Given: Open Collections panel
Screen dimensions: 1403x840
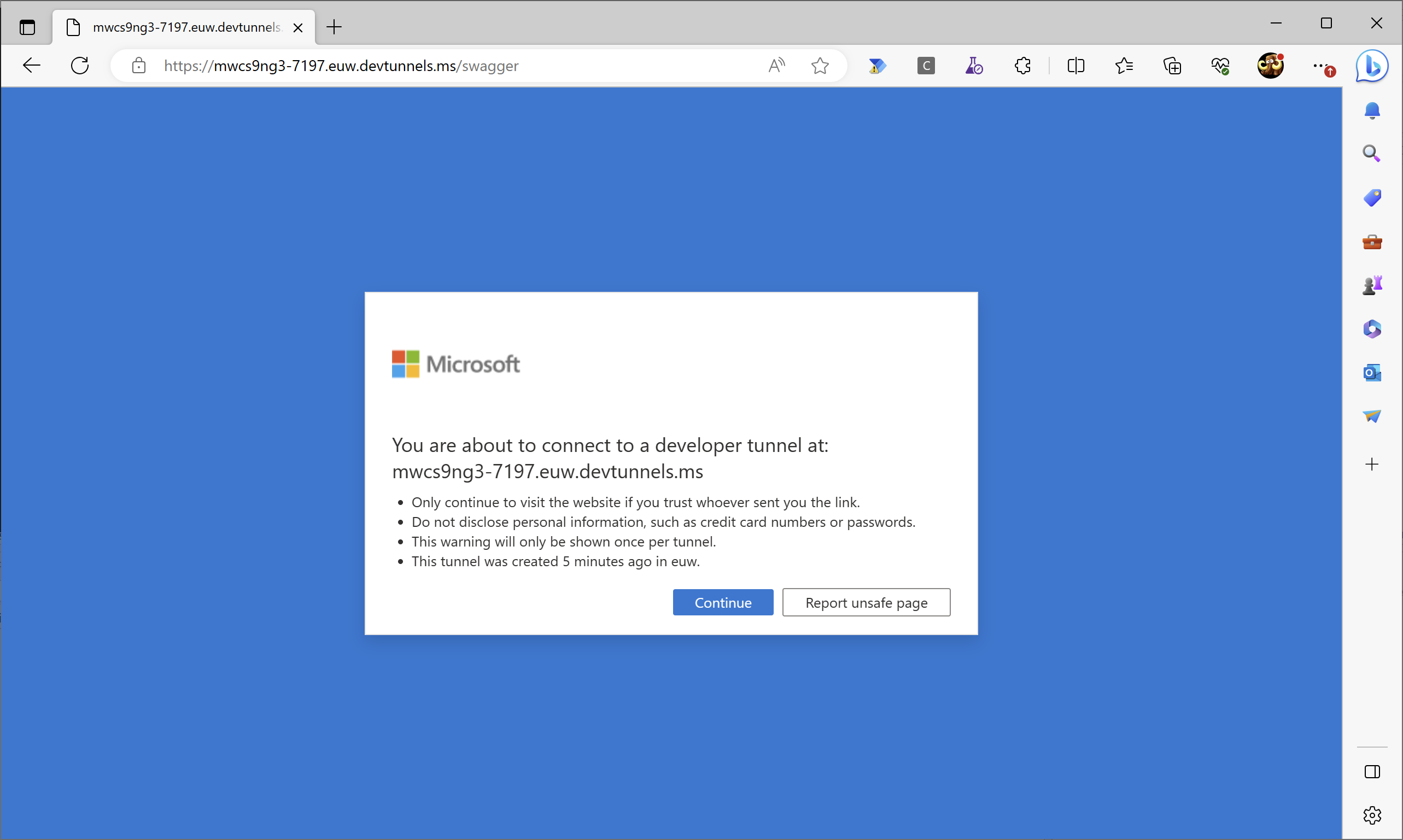Looking at the screenshot, I should (1172, 66).
